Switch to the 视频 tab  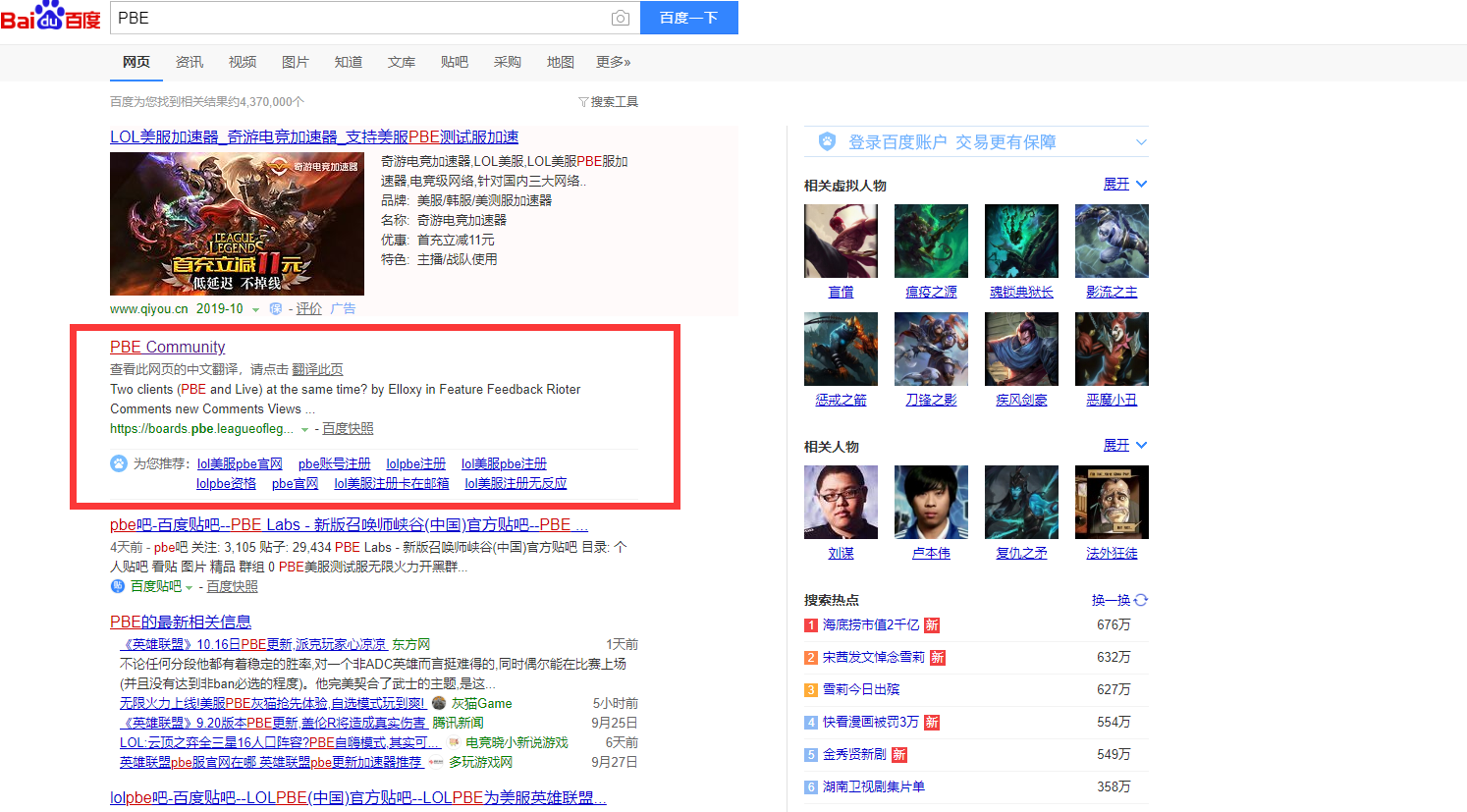[243, 62]
